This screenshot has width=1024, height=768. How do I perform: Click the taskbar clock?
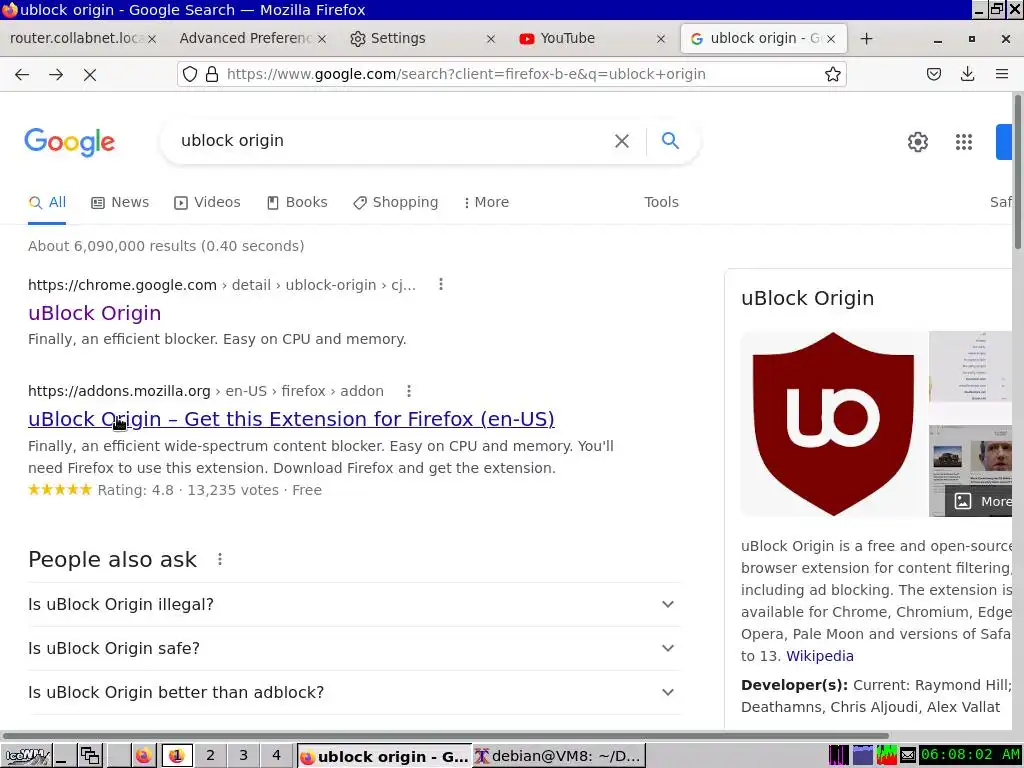pyautogui.click(x=970, y=756)
